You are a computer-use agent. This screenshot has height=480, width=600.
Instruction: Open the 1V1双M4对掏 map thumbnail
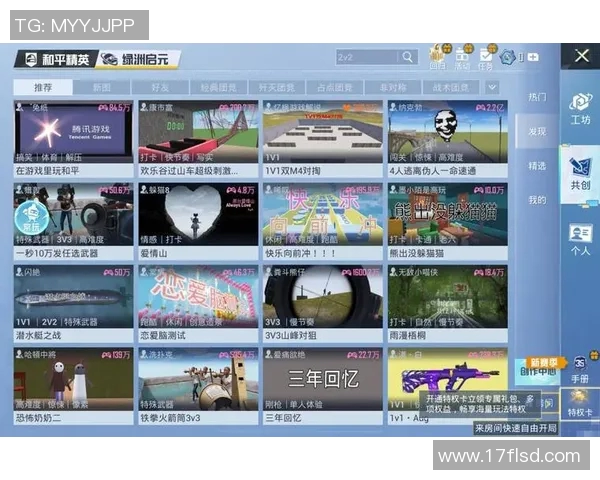tap(323, 132)
